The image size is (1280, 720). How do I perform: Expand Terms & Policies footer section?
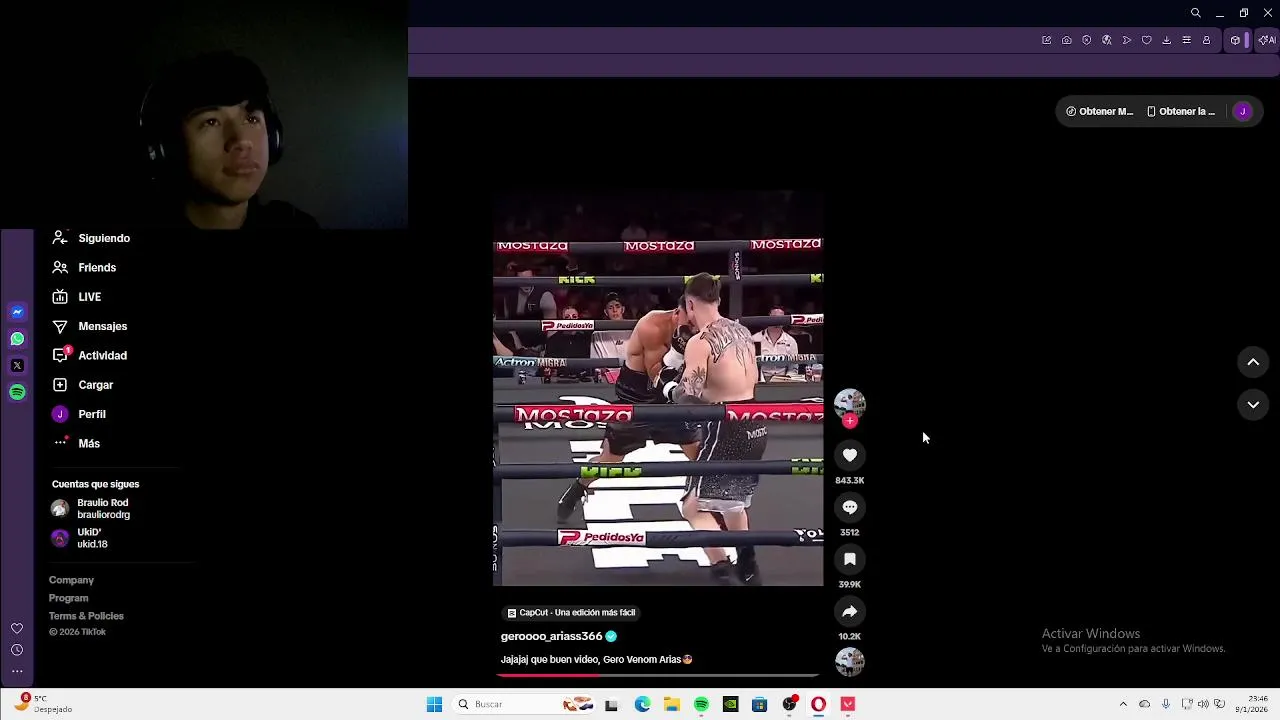click(86, 616)
